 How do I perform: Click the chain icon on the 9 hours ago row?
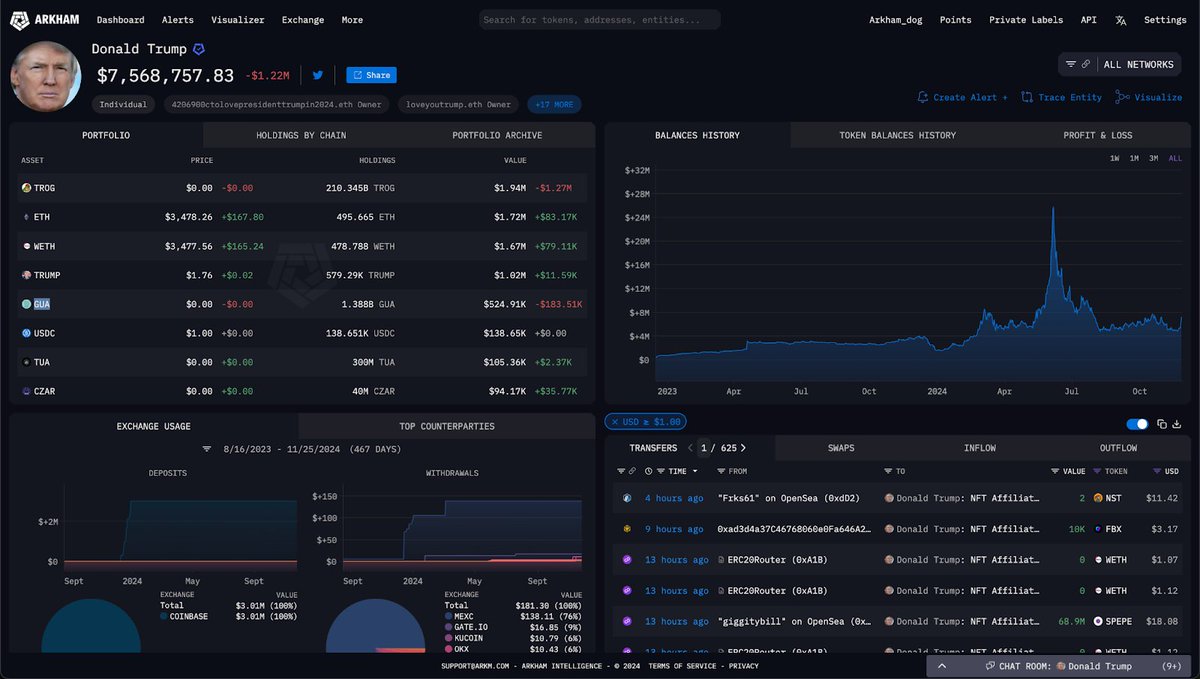pos(627,529)
